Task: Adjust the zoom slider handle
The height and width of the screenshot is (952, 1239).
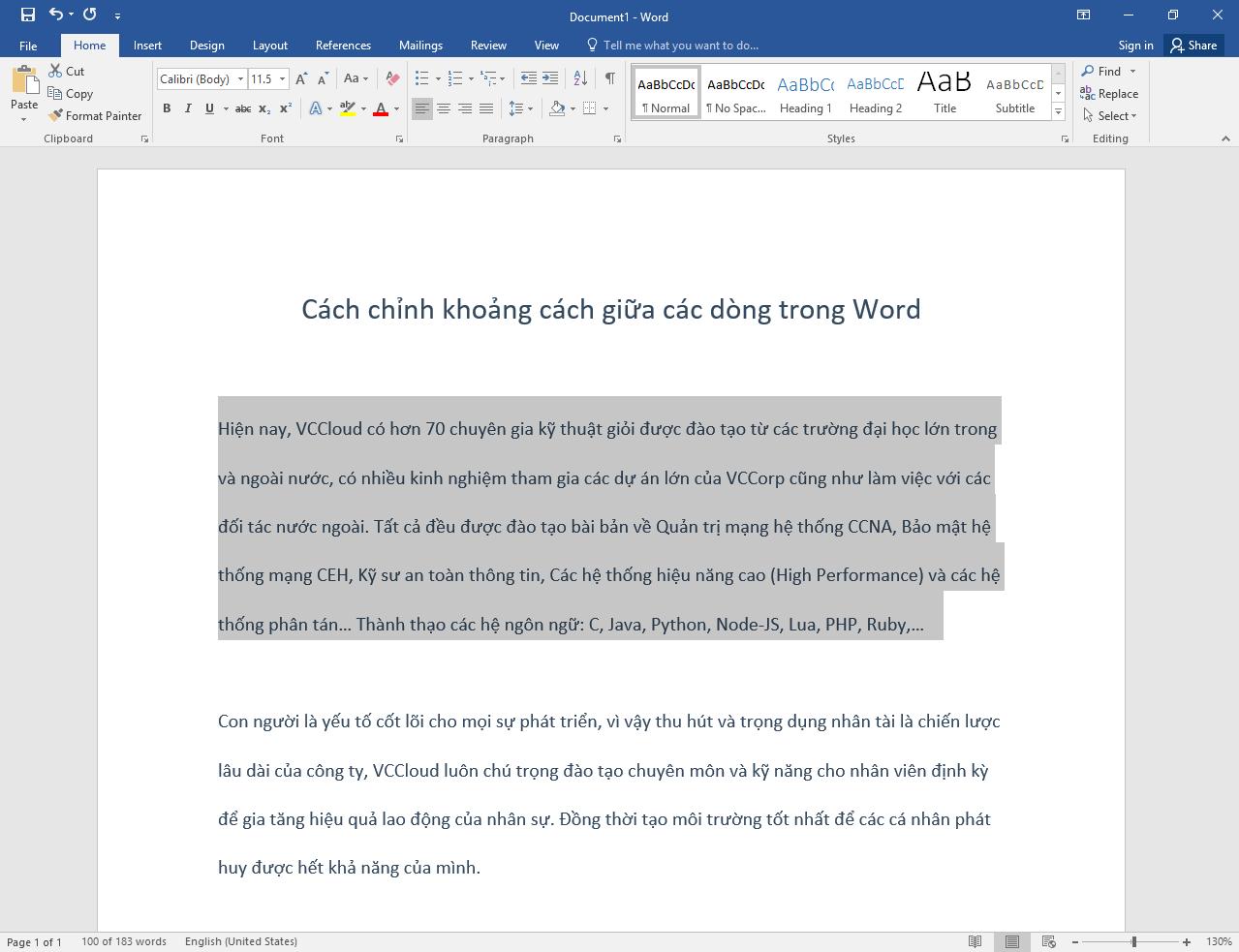Action: 1133,941
